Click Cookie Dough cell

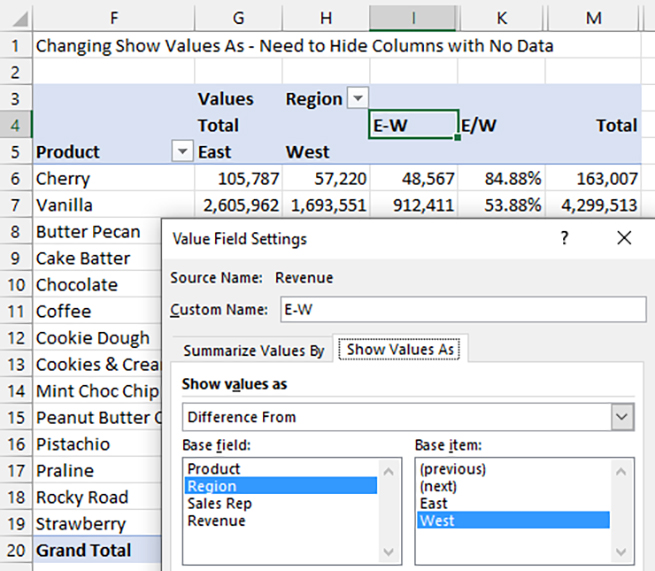[x=97, y=338]
